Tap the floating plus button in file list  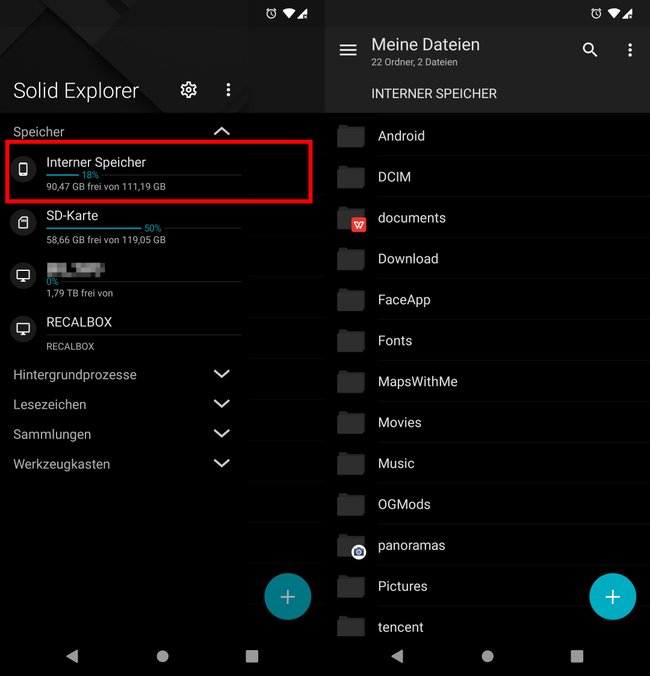click(x=612, y=596)
